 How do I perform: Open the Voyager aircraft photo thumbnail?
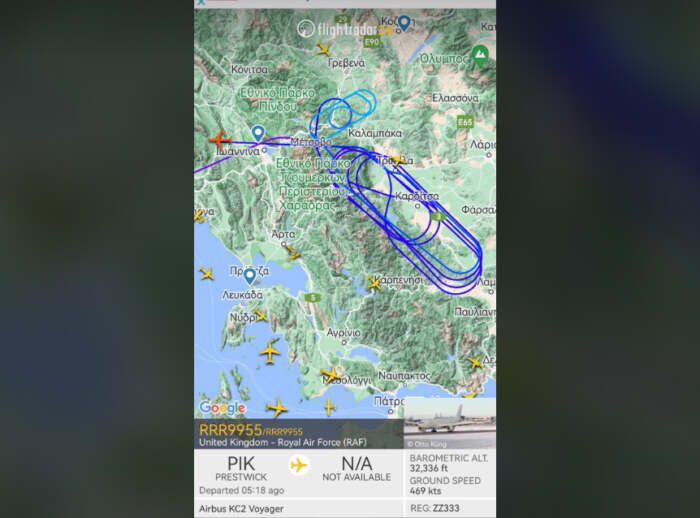point(450,423)
